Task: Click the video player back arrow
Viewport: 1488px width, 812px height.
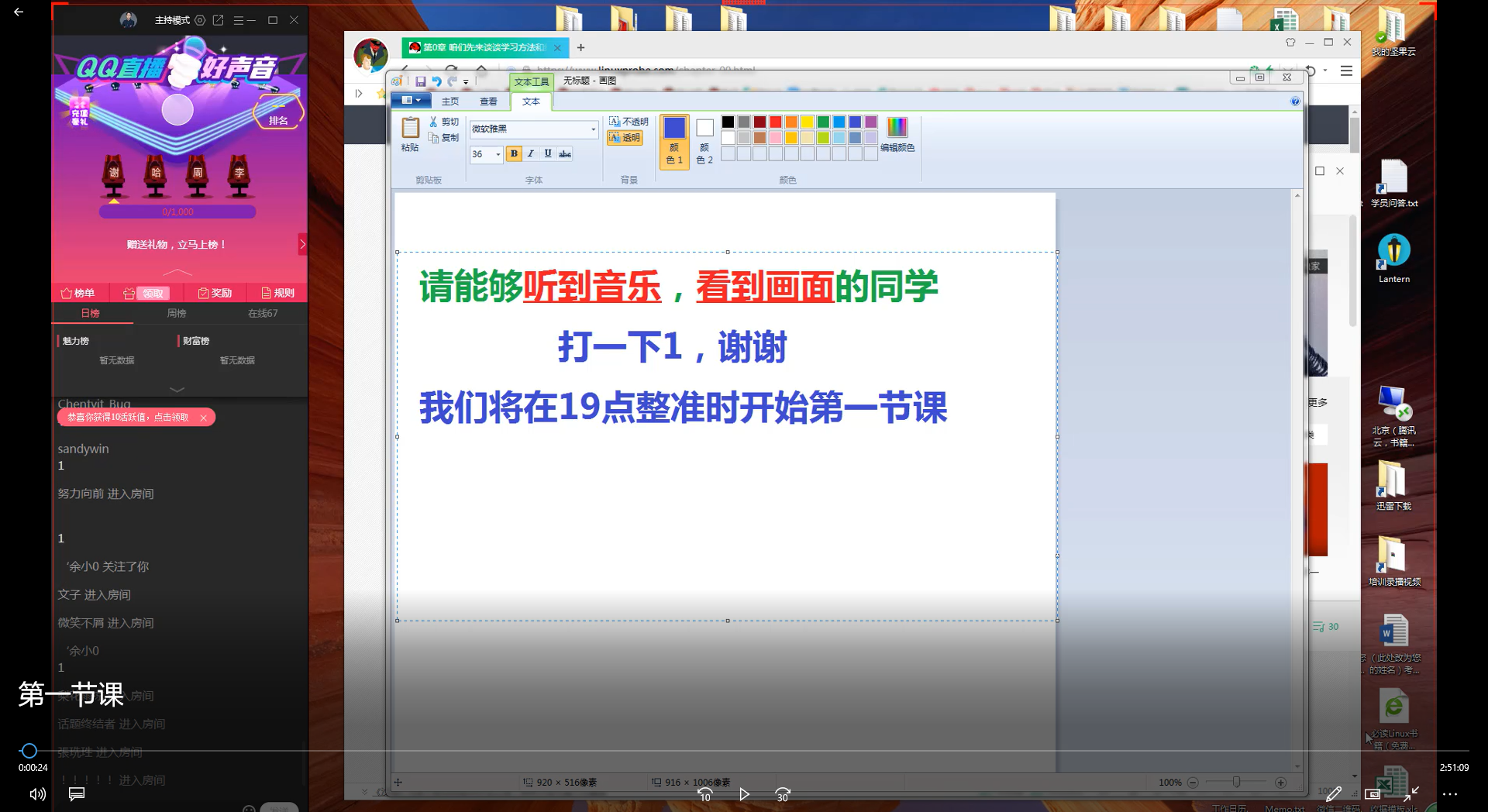Action: coord(19,12)
